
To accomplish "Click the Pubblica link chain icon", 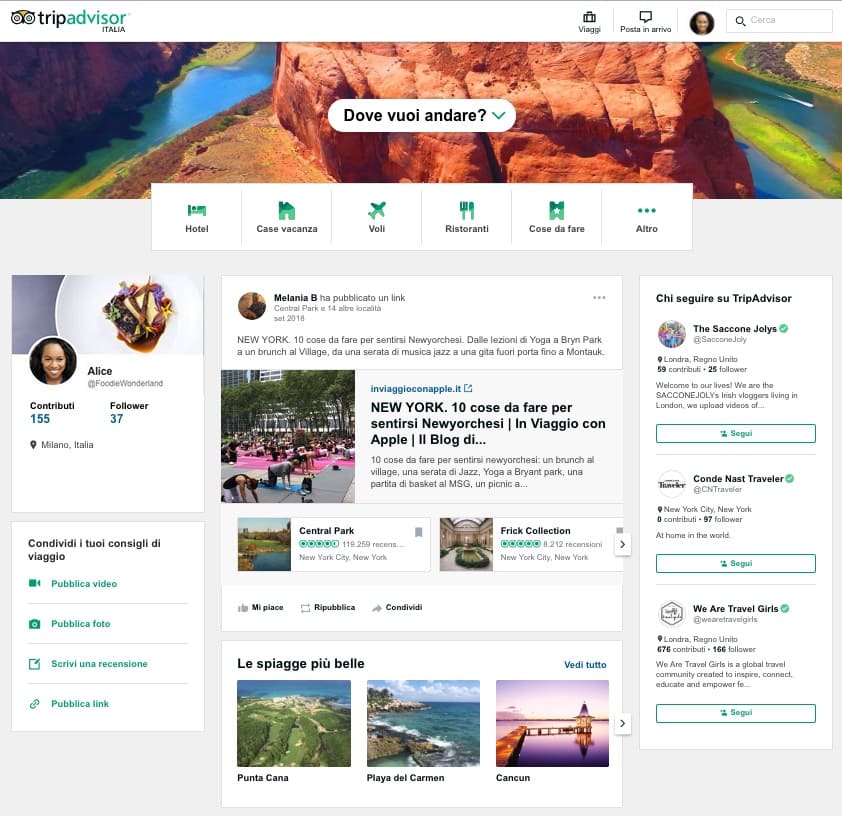I will point(34,704).
